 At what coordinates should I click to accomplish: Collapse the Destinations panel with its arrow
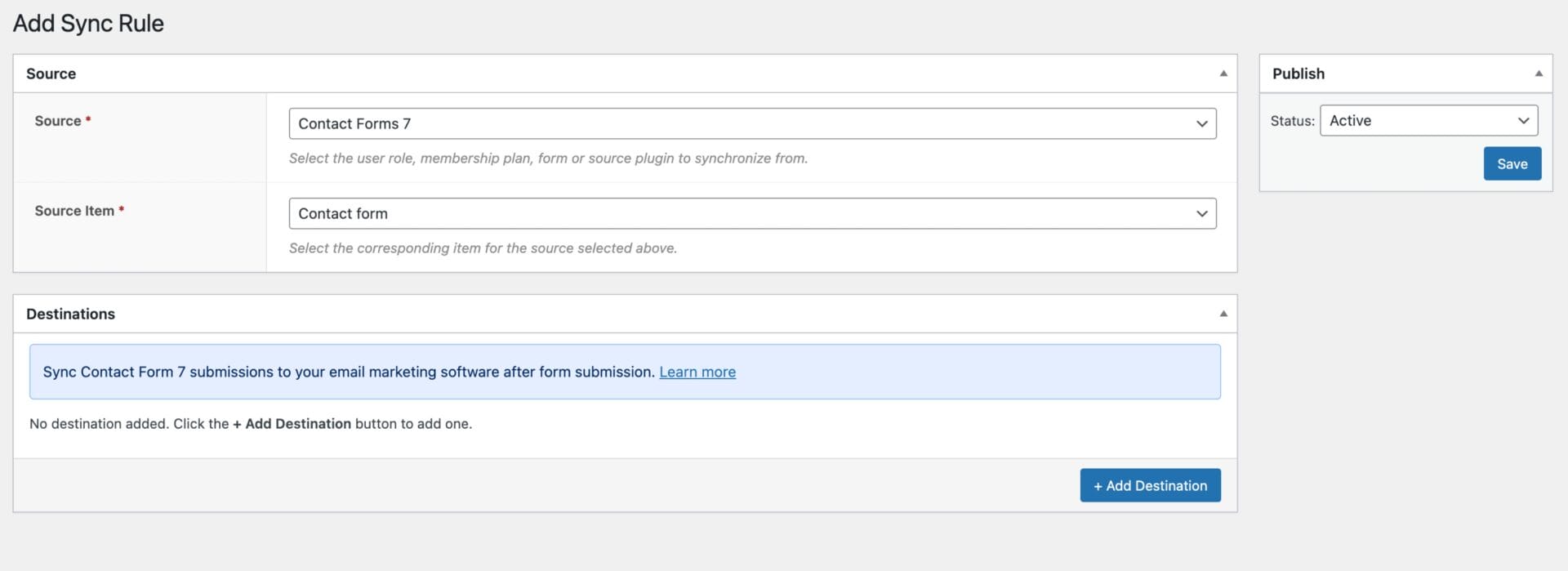pos(1223,314)
